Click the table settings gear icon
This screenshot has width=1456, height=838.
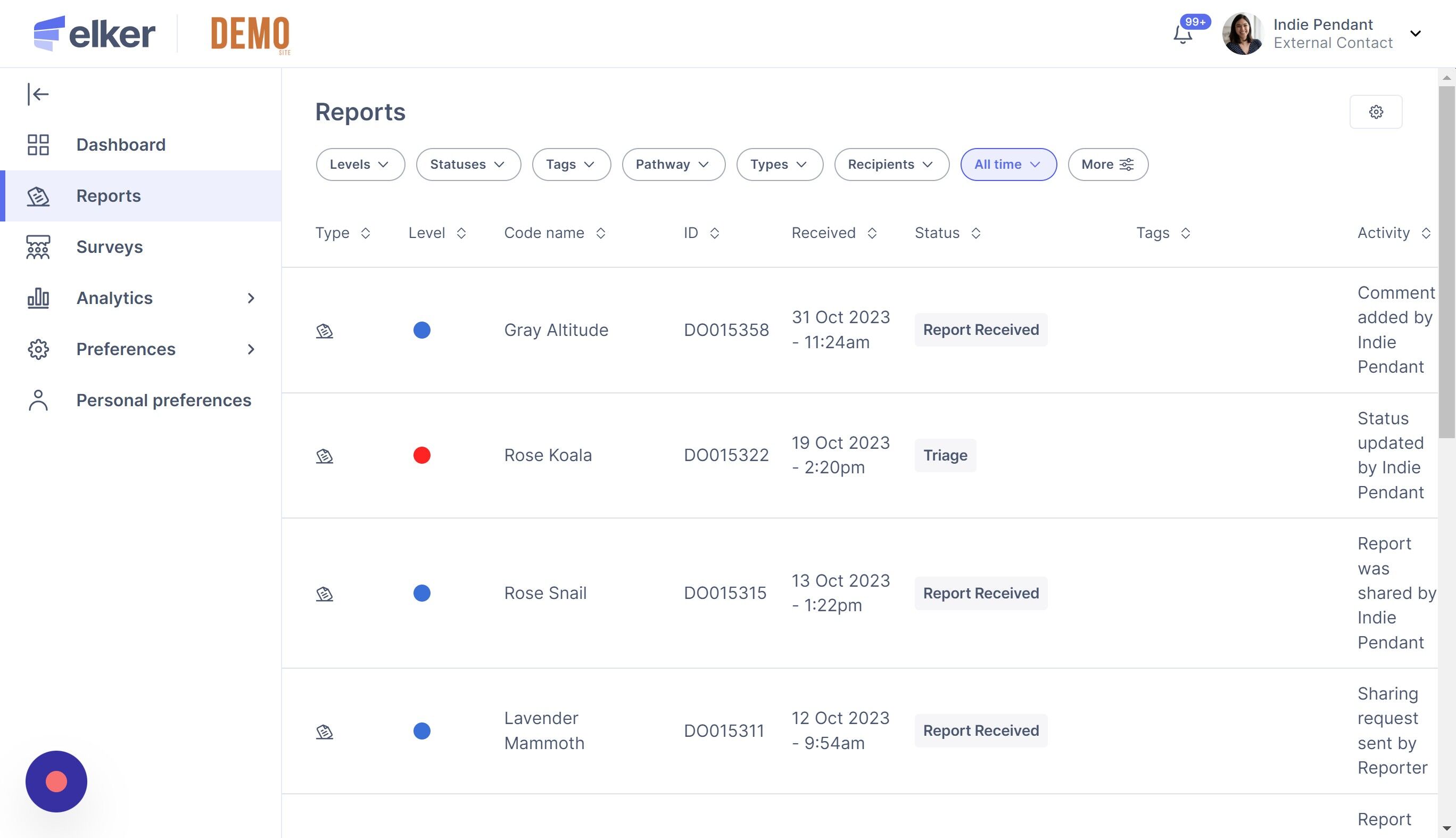(1376, 112)
